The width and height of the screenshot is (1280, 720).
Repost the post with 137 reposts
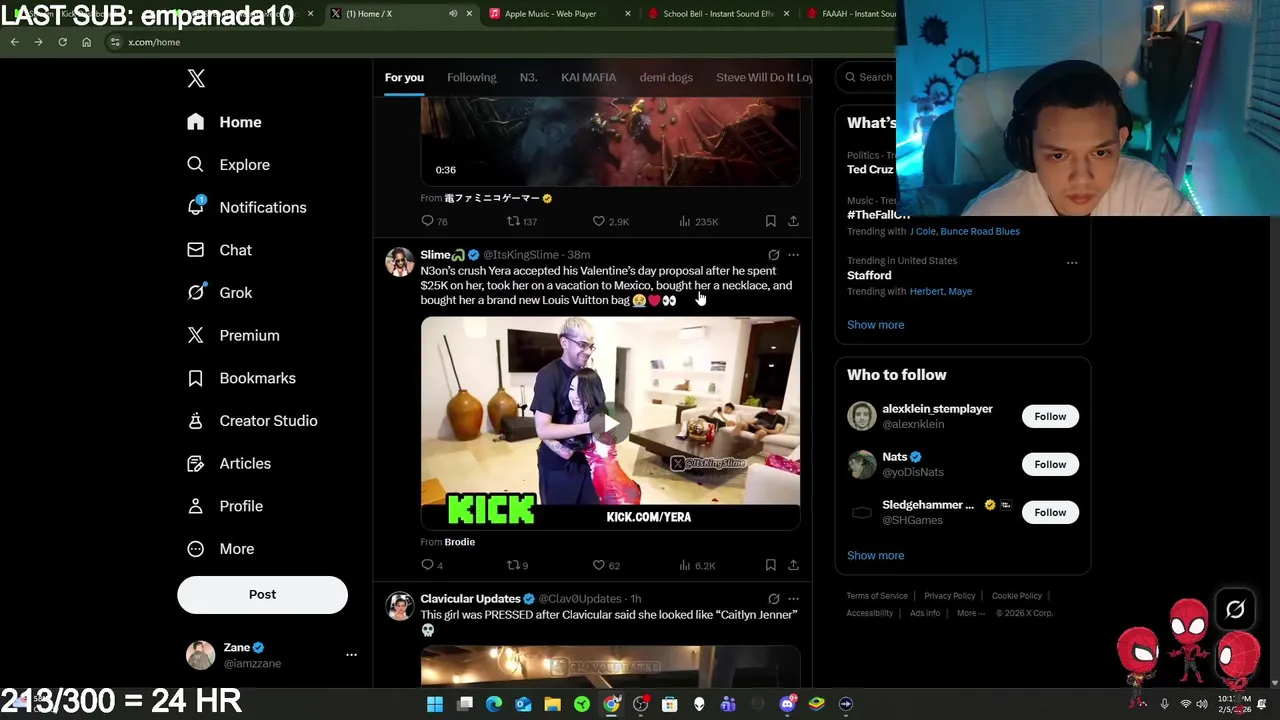[x=521, y=221]
